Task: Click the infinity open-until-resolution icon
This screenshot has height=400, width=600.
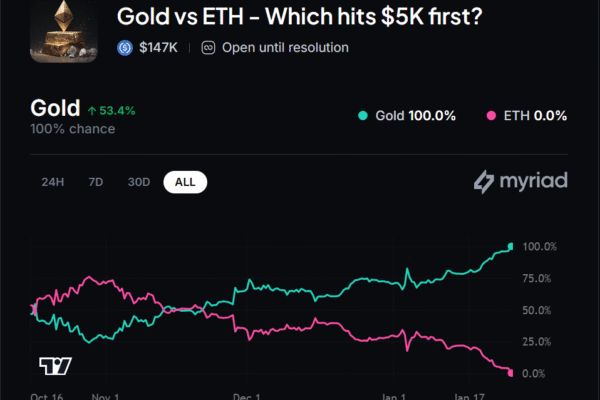Action: click(x=208, y=47)
